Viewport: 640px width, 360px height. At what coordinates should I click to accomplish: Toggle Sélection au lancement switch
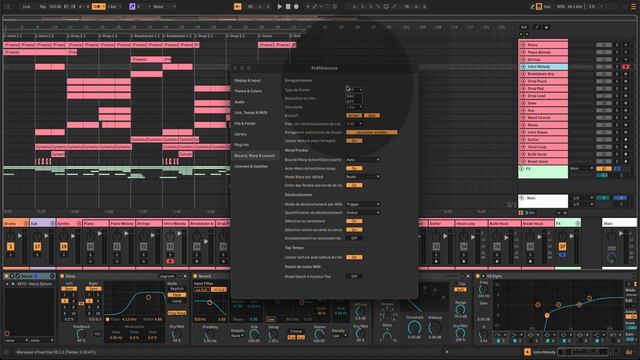[354, 221]
